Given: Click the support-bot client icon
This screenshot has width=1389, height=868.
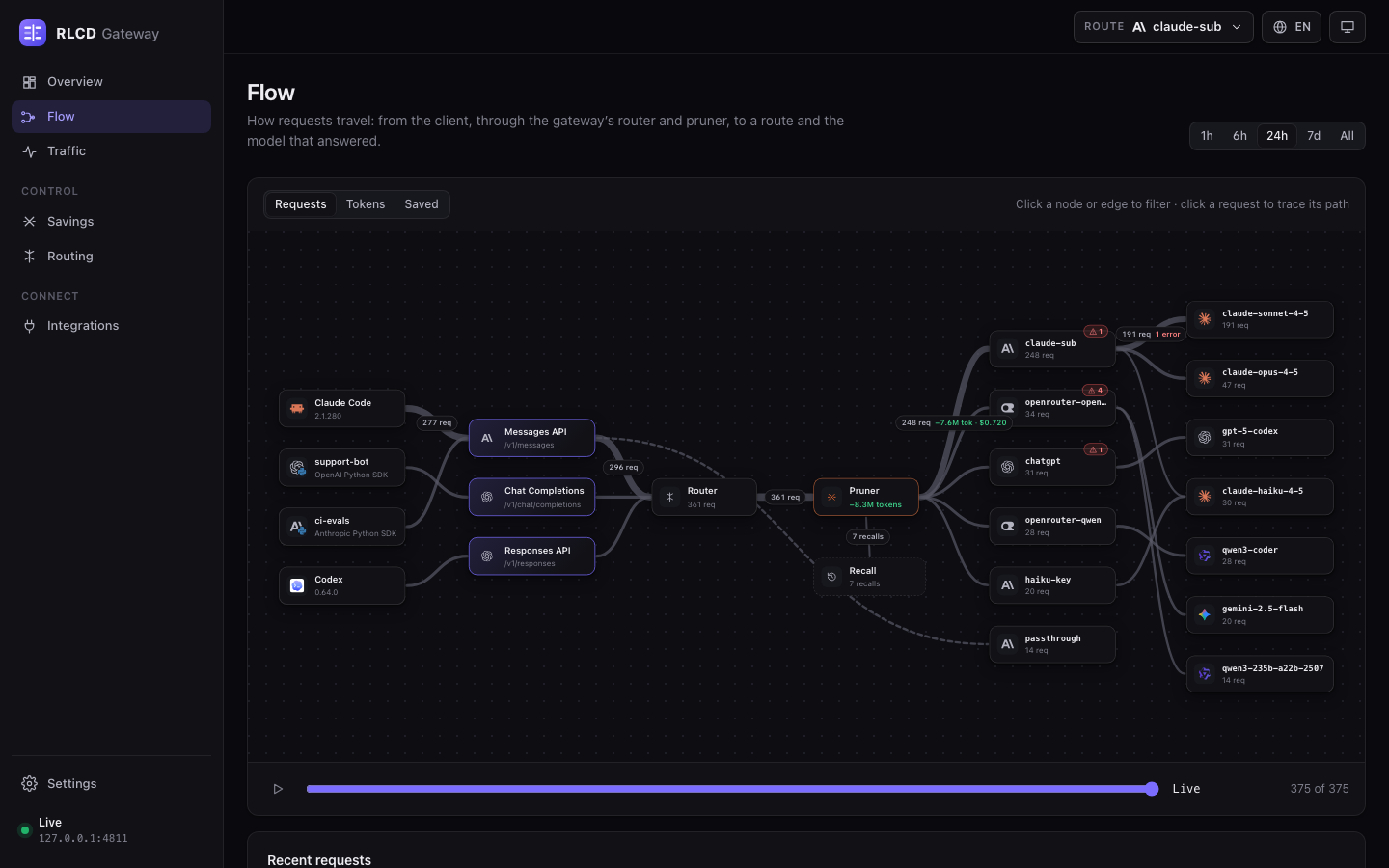Looking at the screenshot, I should tap(297, 468).
